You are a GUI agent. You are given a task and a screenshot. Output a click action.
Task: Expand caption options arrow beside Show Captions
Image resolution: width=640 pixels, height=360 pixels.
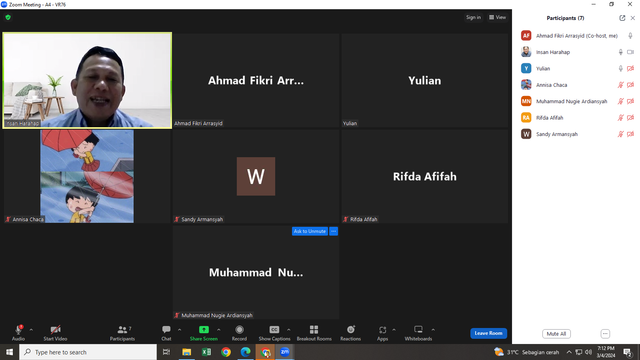[289, 330]
